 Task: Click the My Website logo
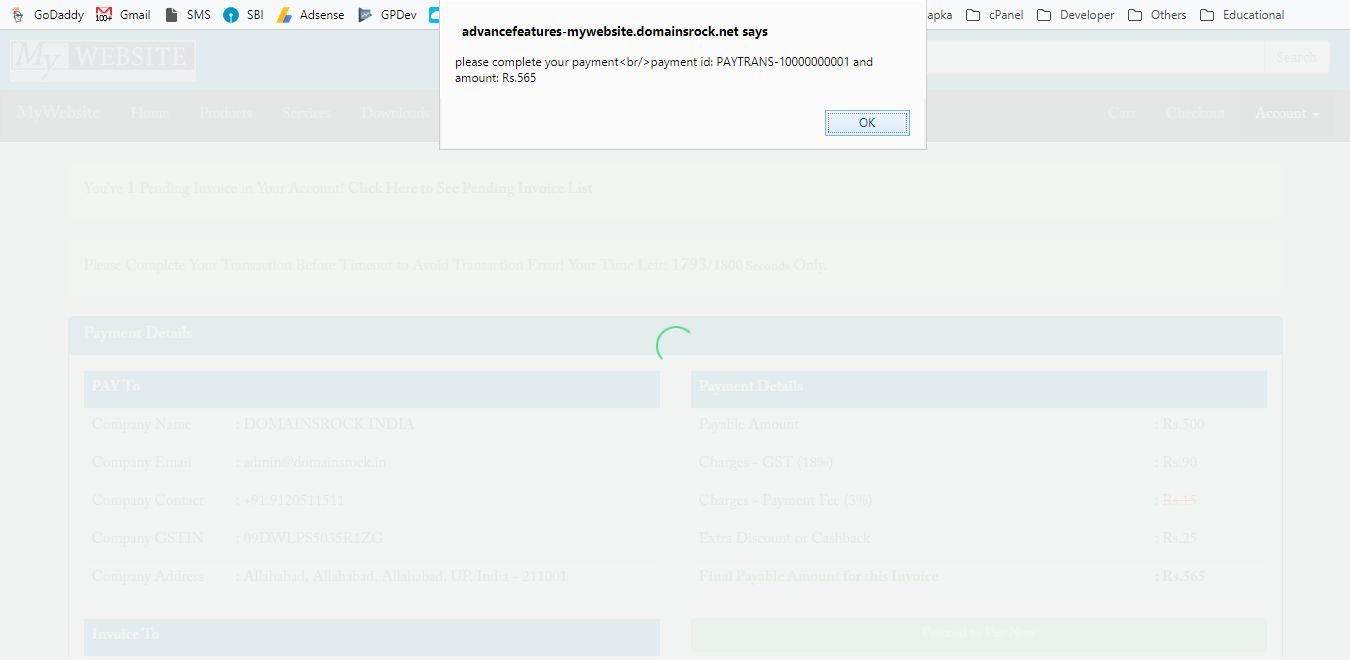[103, 59]
